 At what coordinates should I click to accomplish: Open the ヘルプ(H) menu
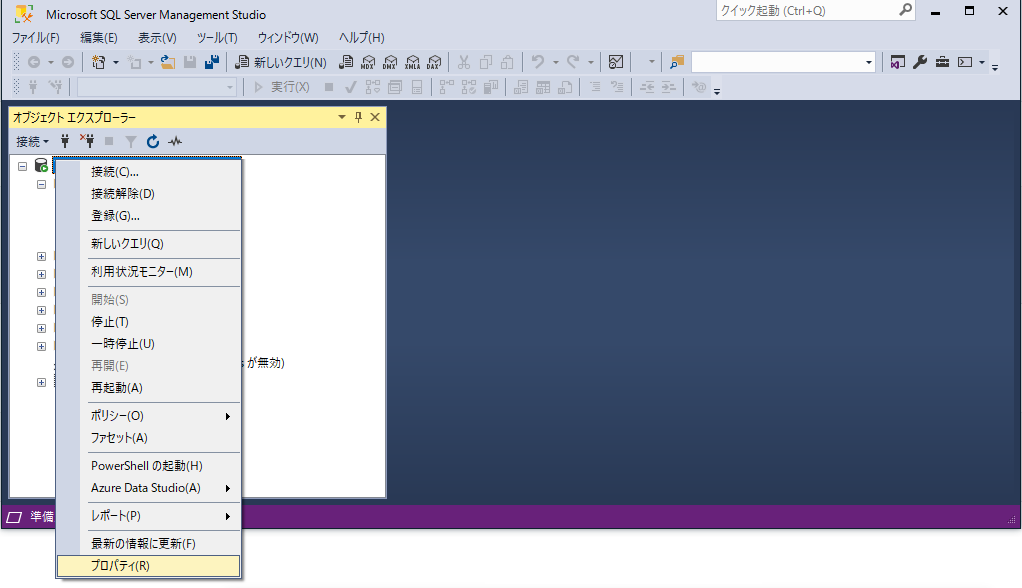coord(362,38)
